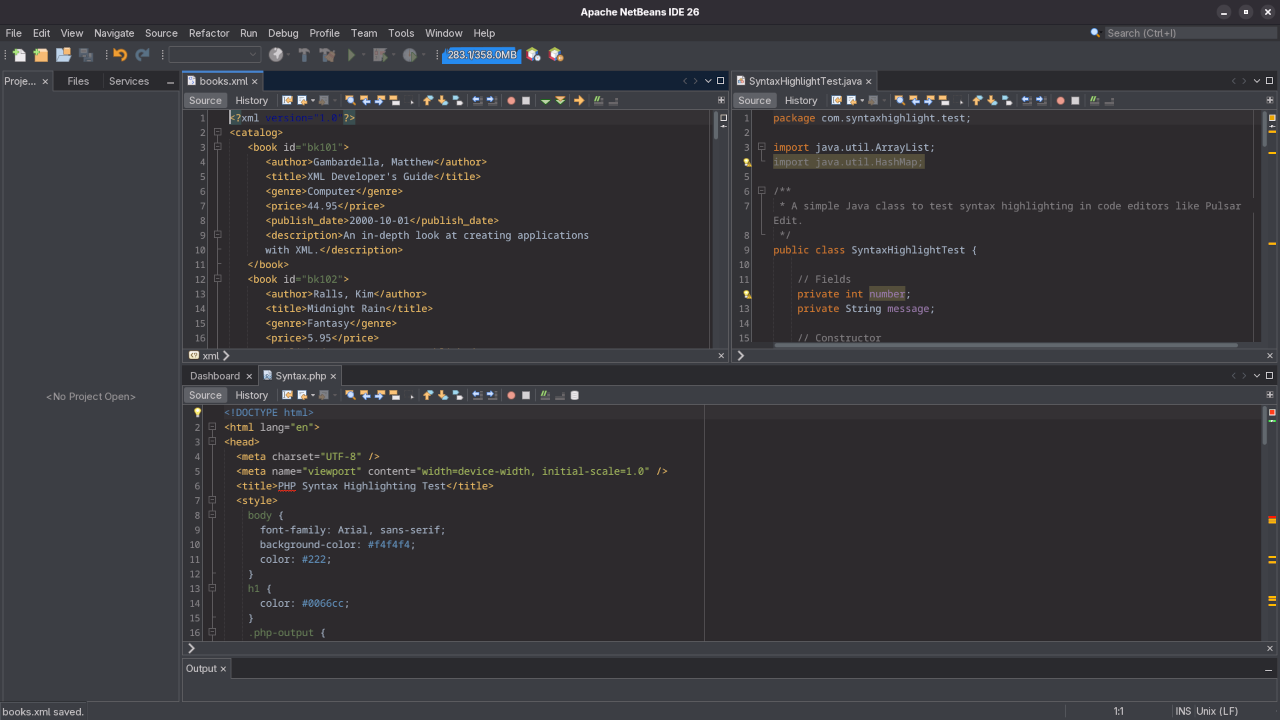
Task: Click Find Next Occurrence in books.xml toolbar
Action: click(380, 100)
